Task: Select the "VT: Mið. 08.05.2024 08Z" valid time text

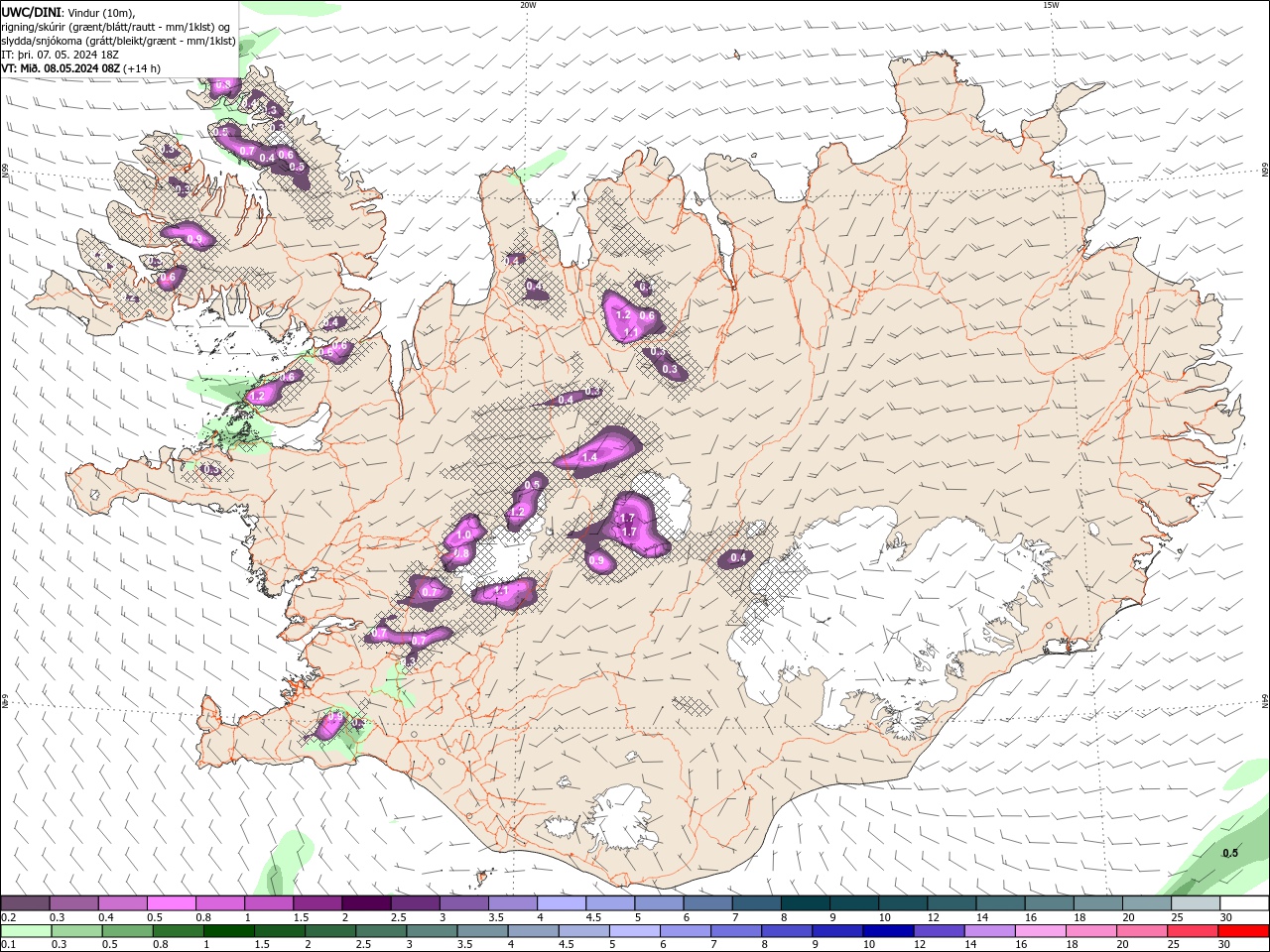Action: tap(61, 68)
